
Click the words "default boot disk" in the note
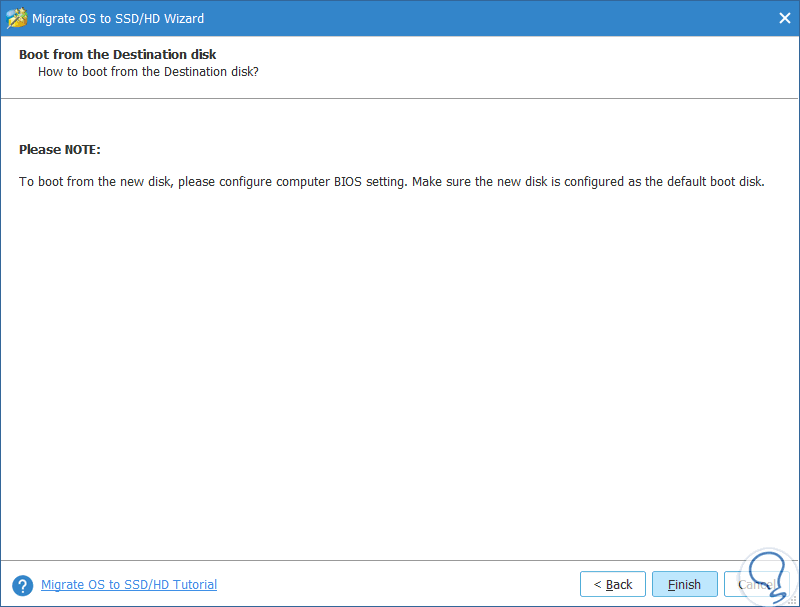pos(715,182)
